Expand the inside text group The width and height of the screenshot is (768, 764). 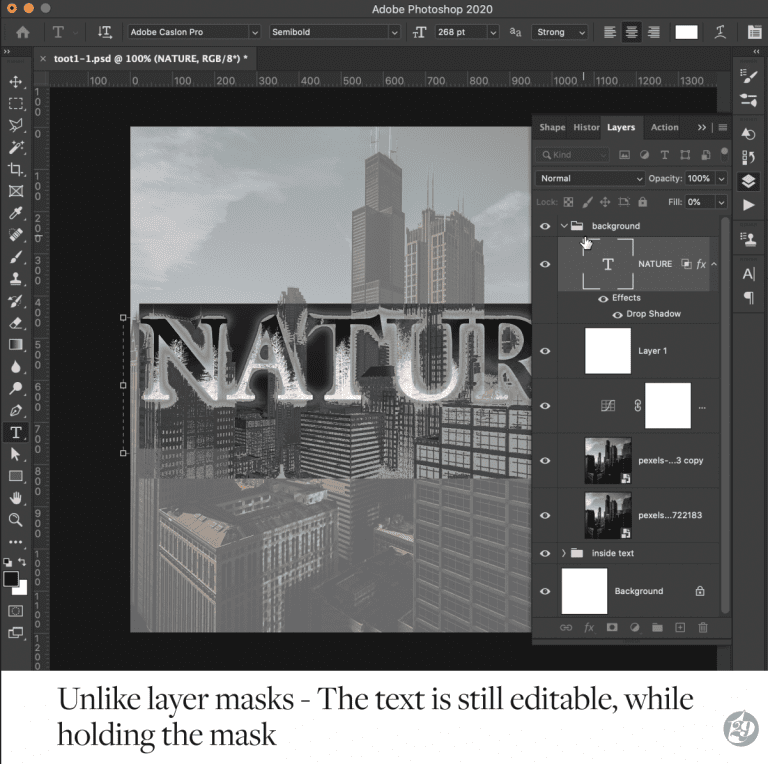(564, 553)
